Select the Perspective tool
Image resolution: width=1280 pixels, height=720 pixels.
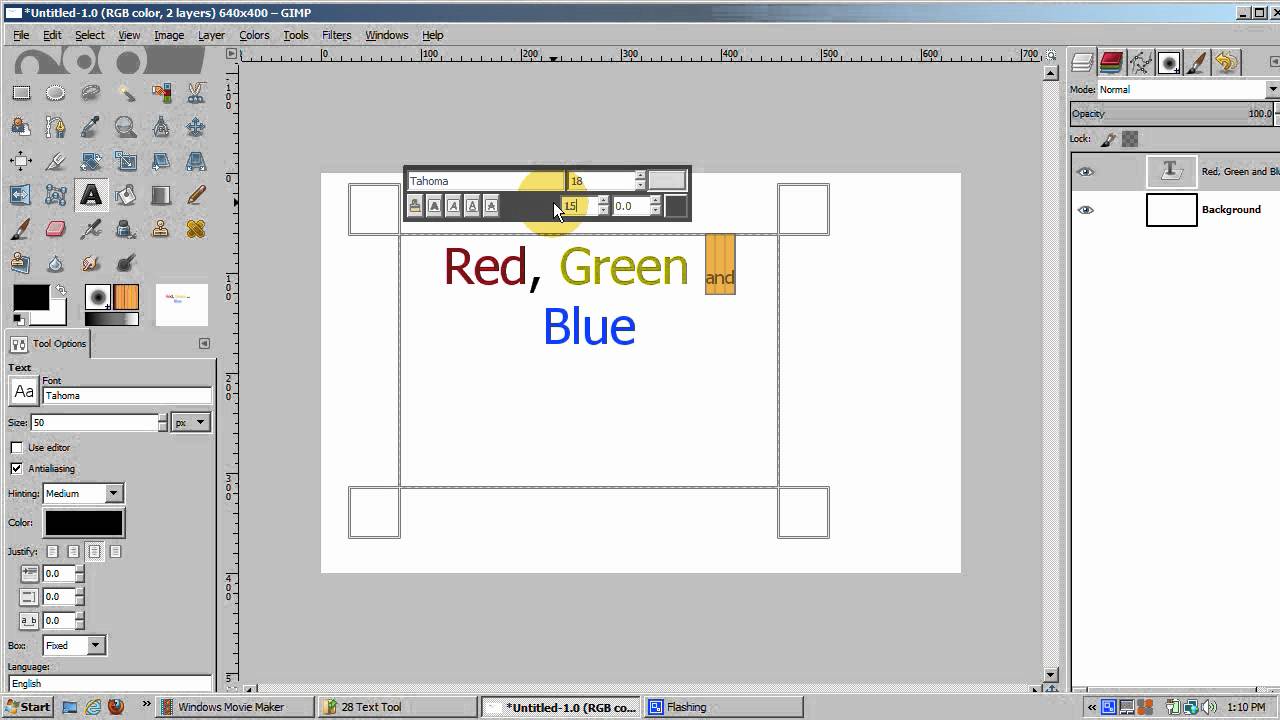tap(196, 161)
